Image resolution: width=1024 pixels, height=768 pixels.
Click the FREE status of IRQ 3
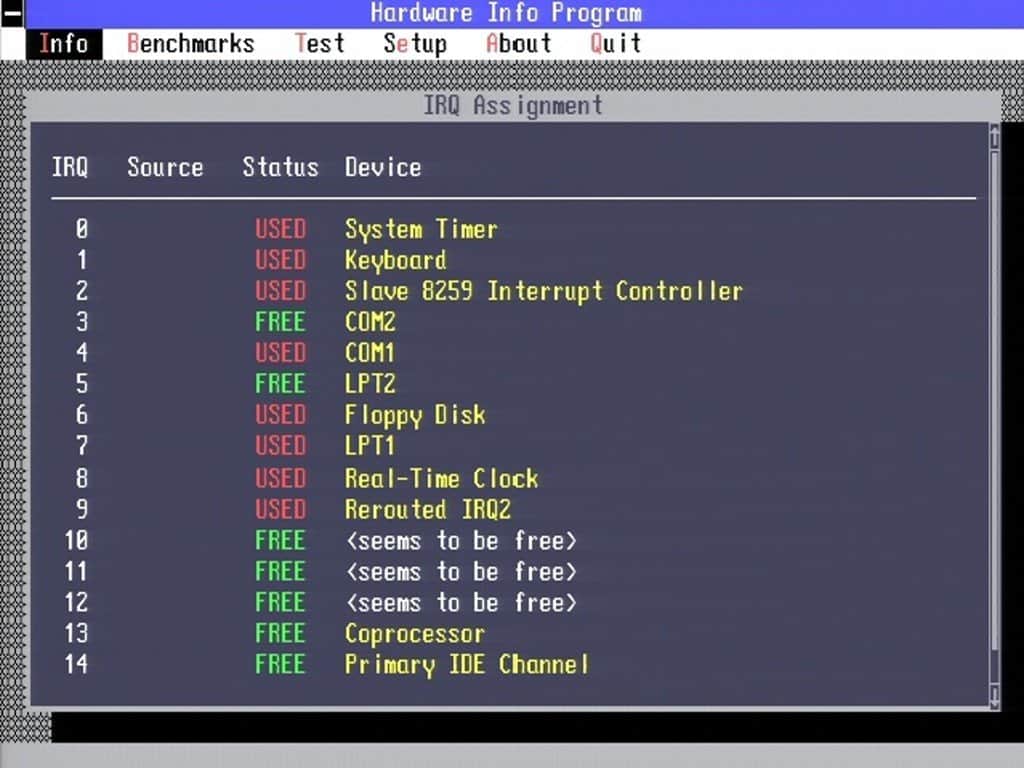[280, 322]
